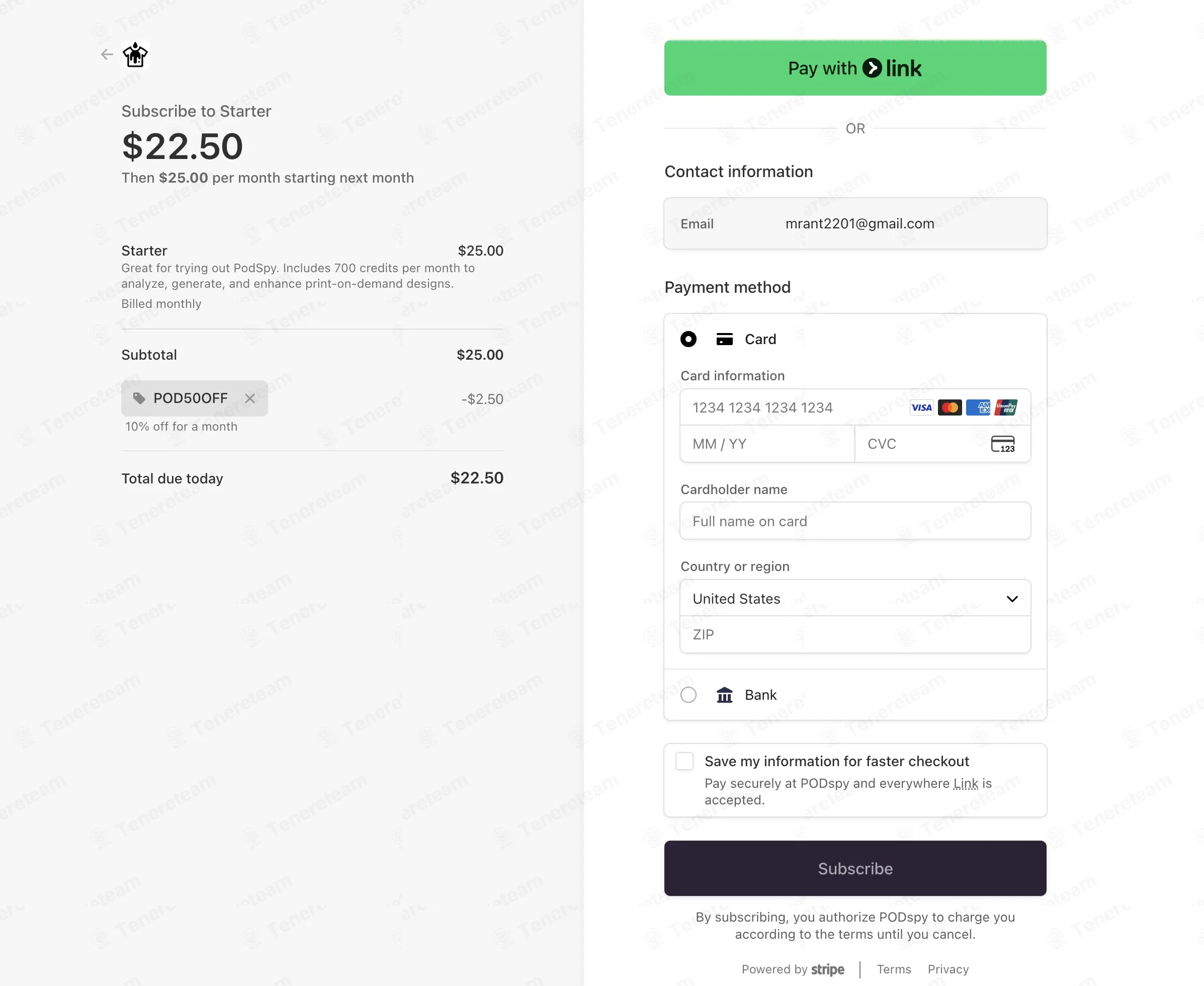Click the Visa card logo
The height and width of the screenshot is (986, 1204).
pos(921,408)
